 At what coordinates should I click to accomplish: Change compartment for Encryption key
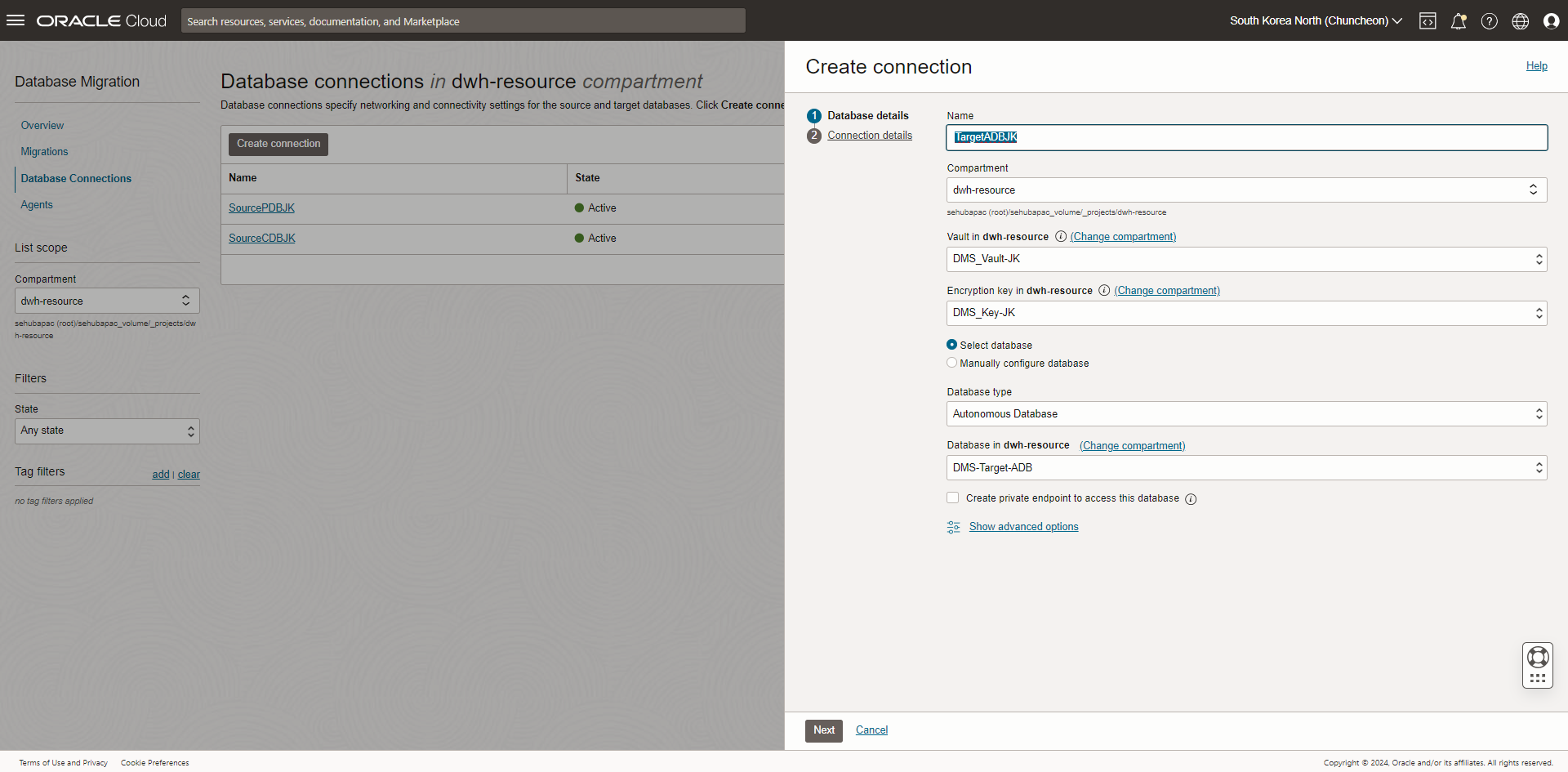(x=1167, y=291)
